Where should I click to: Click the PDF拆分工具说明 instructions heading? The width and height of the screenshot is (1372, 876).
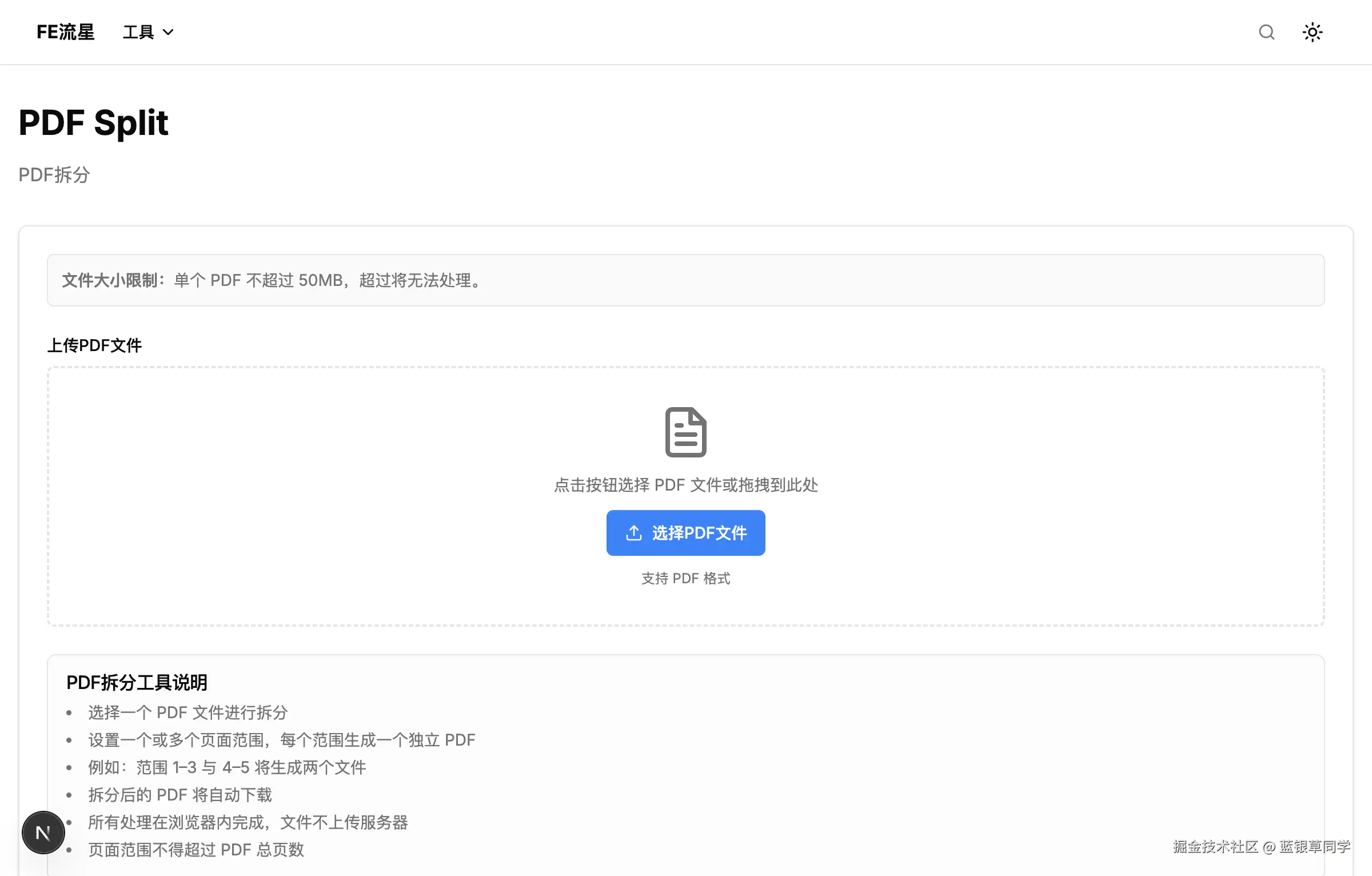pos(137,682)
